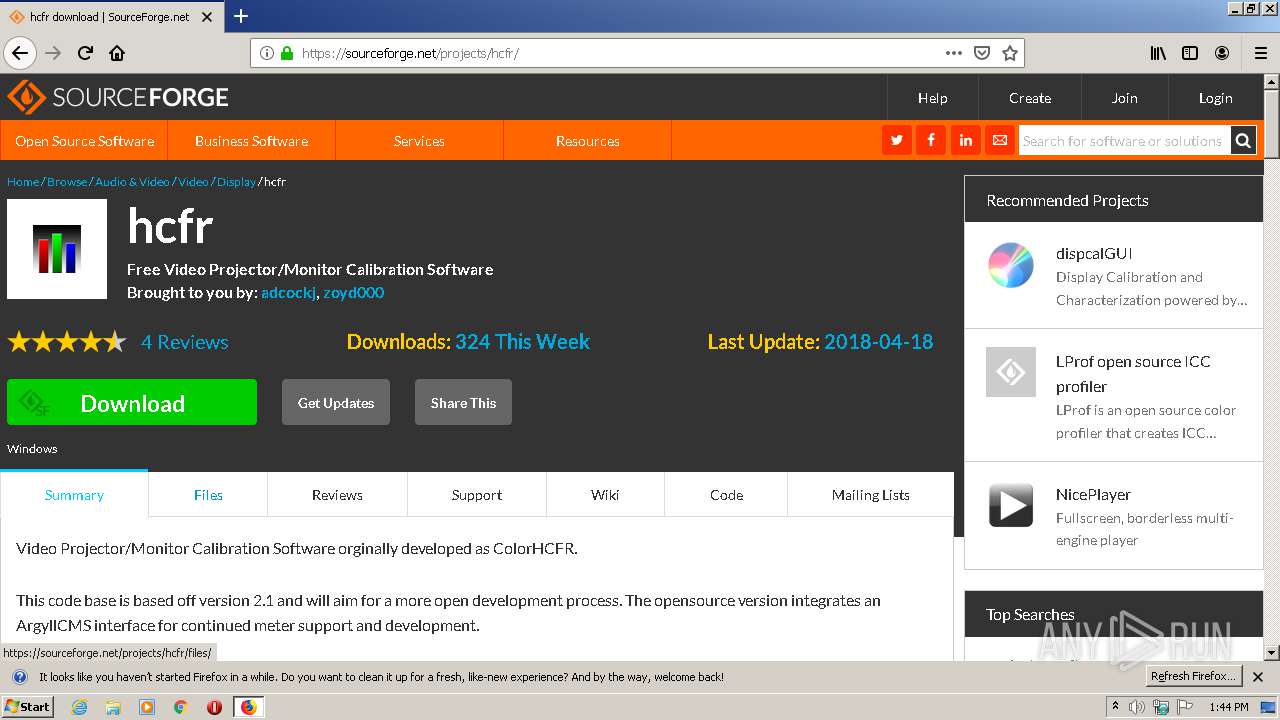1280x720 pixels.
Task: Open the Join link in header
Action: (x=1125, y=98)
